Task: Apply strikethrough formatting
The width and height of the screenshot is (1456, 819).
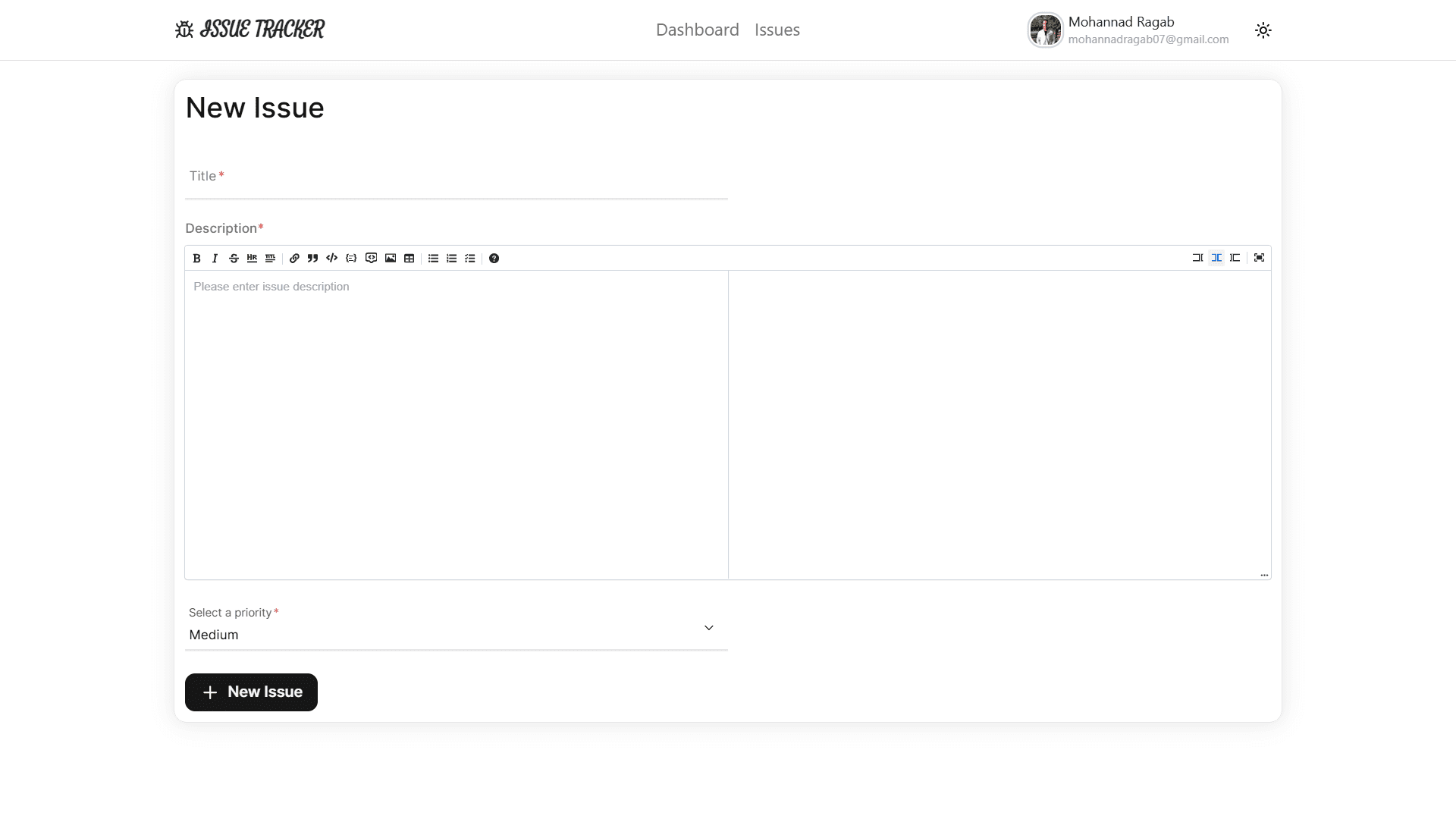Action: pos(234,259)
